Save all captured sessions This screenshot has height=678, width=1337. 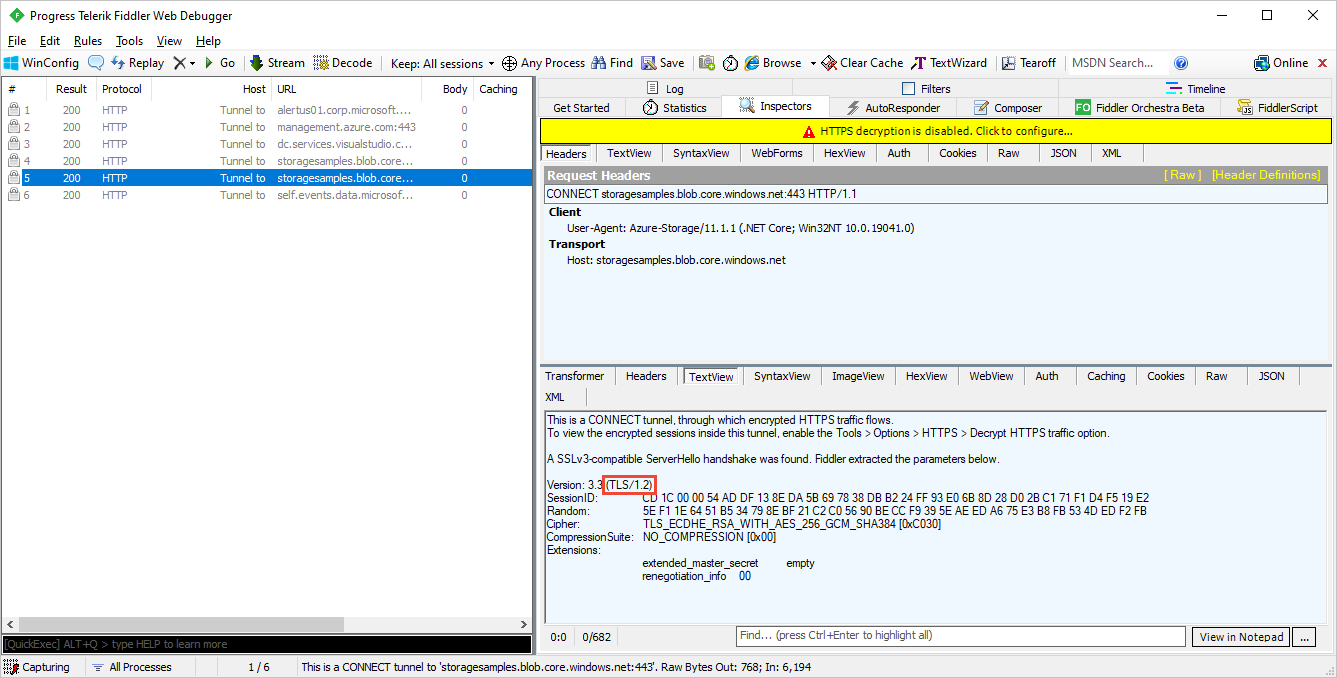(x=662, y=62)
